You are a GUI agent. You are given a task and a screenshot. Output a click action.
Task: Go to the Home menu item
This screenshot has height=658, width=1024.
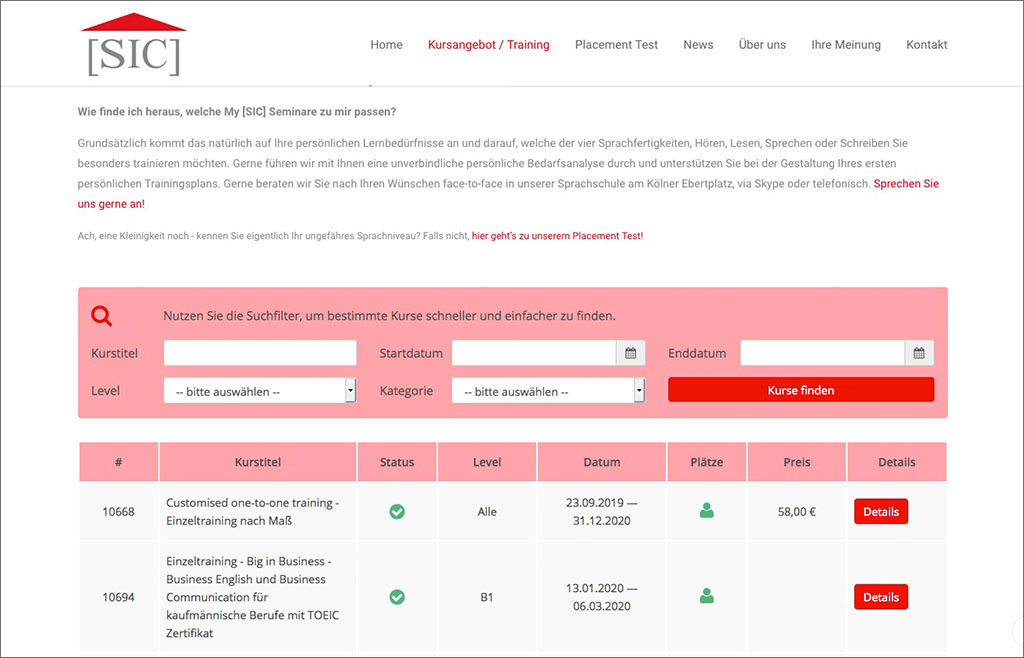(x=387, y=44)
